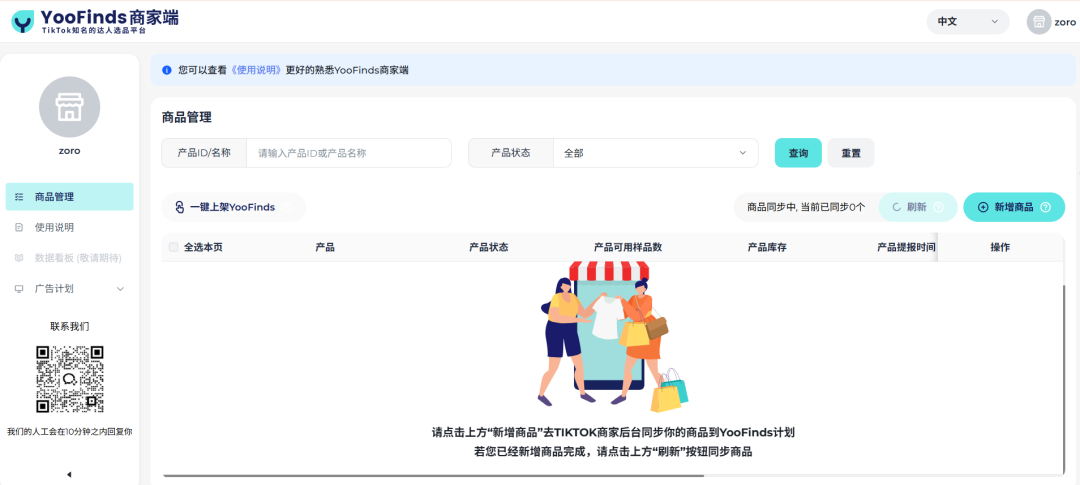Open 广告计划 menu item

(70, 289)
